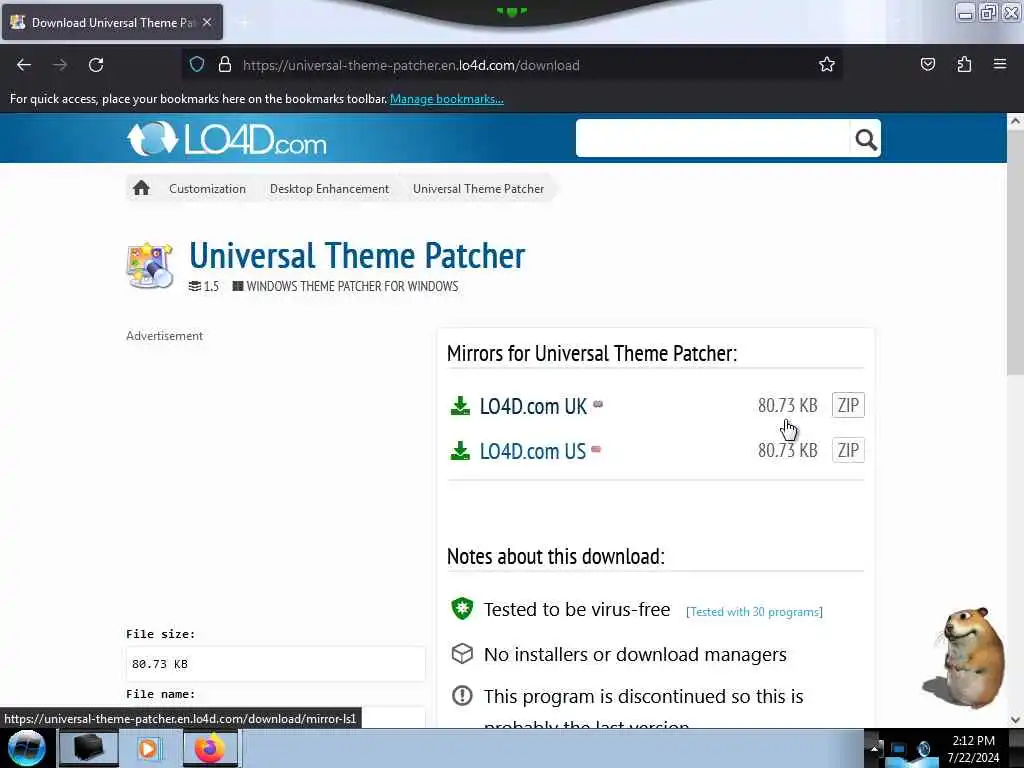Click the LO4D.com logo
The width and height of the screenshot is (1024, 768).
[x=227, y=138]
